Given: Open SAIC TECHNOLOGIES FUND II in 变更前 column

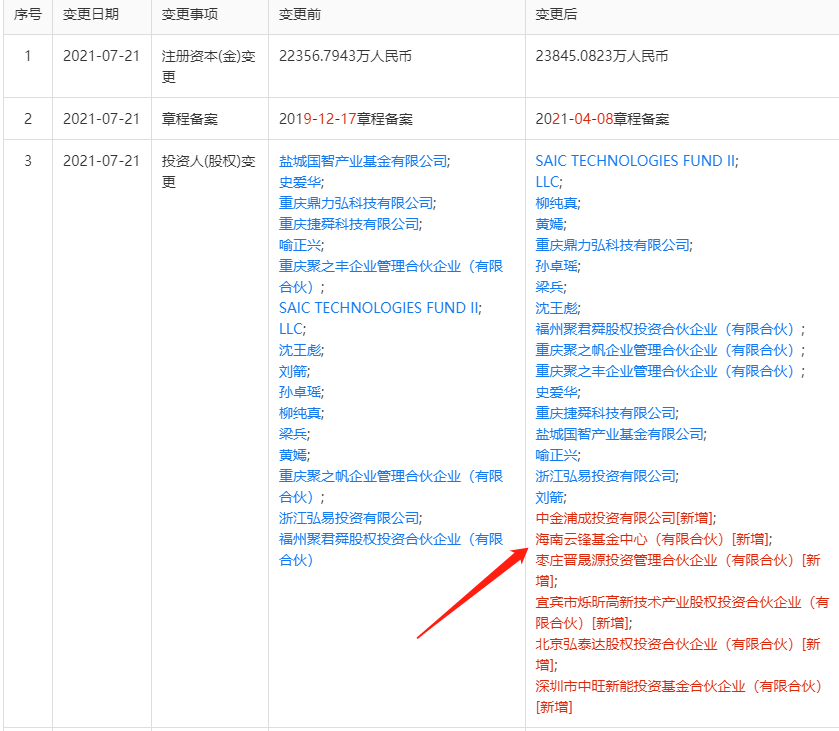Looking at the screenshot, I should tap(379, 308).
